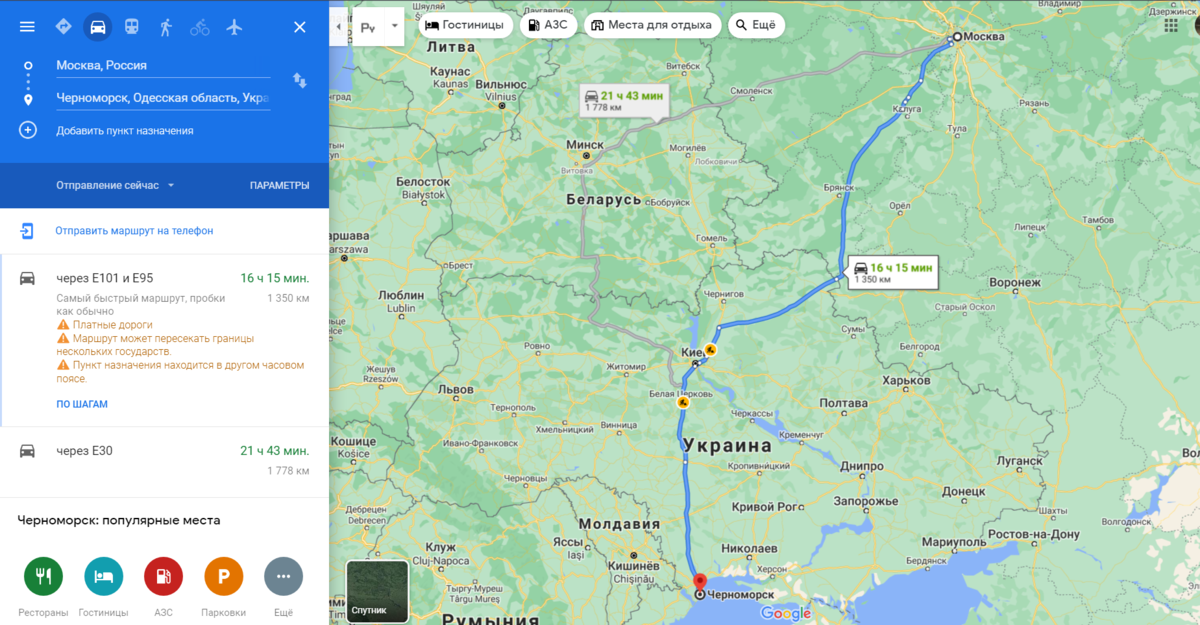Click the time zone warning text

coord(180,372)
